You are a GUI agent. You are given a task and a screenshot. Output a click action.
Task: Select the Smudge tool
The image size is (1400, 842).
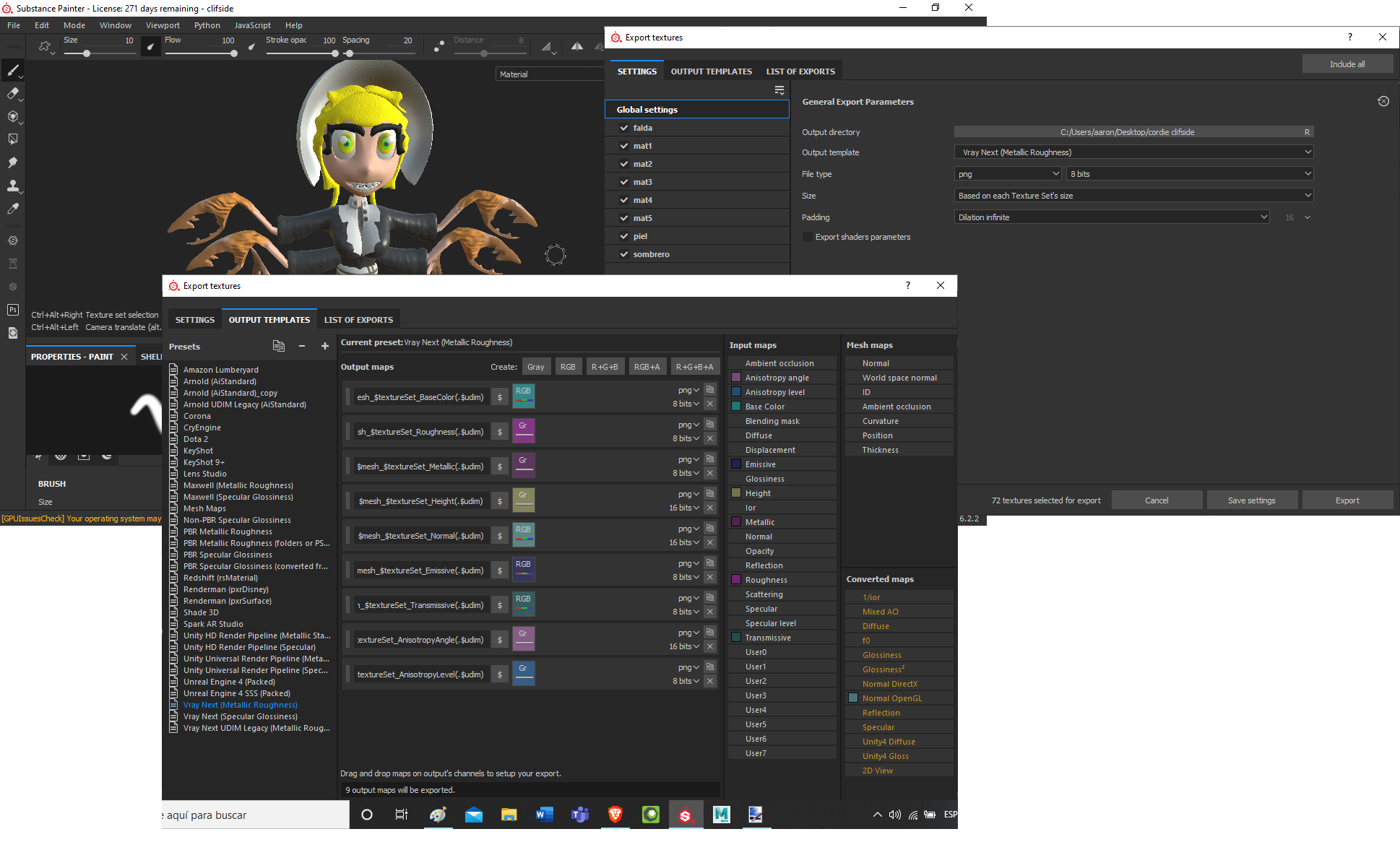(13, 162)
